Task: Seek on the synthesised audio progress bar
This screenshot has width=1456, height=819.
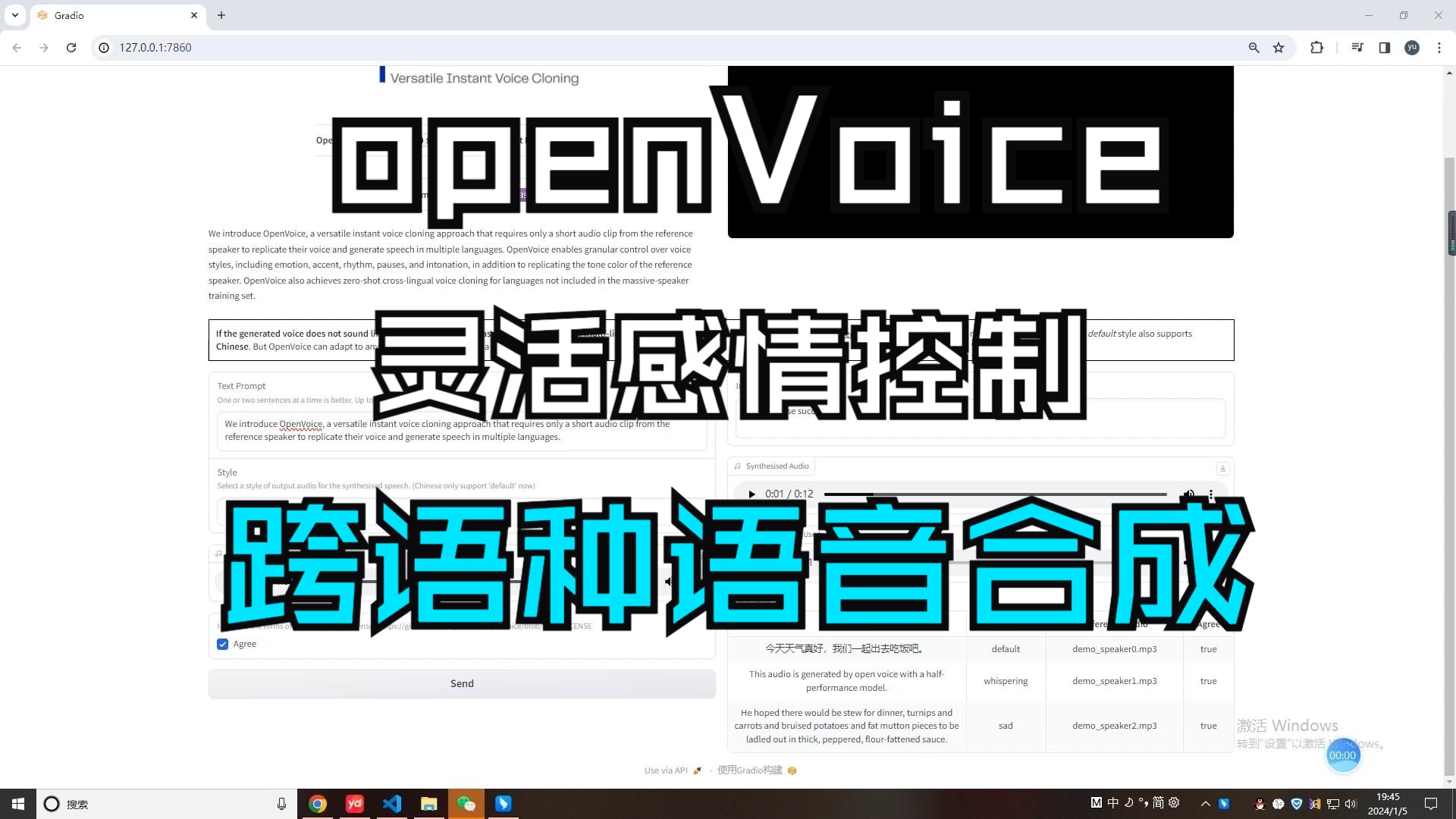Action: coord(995,494)
